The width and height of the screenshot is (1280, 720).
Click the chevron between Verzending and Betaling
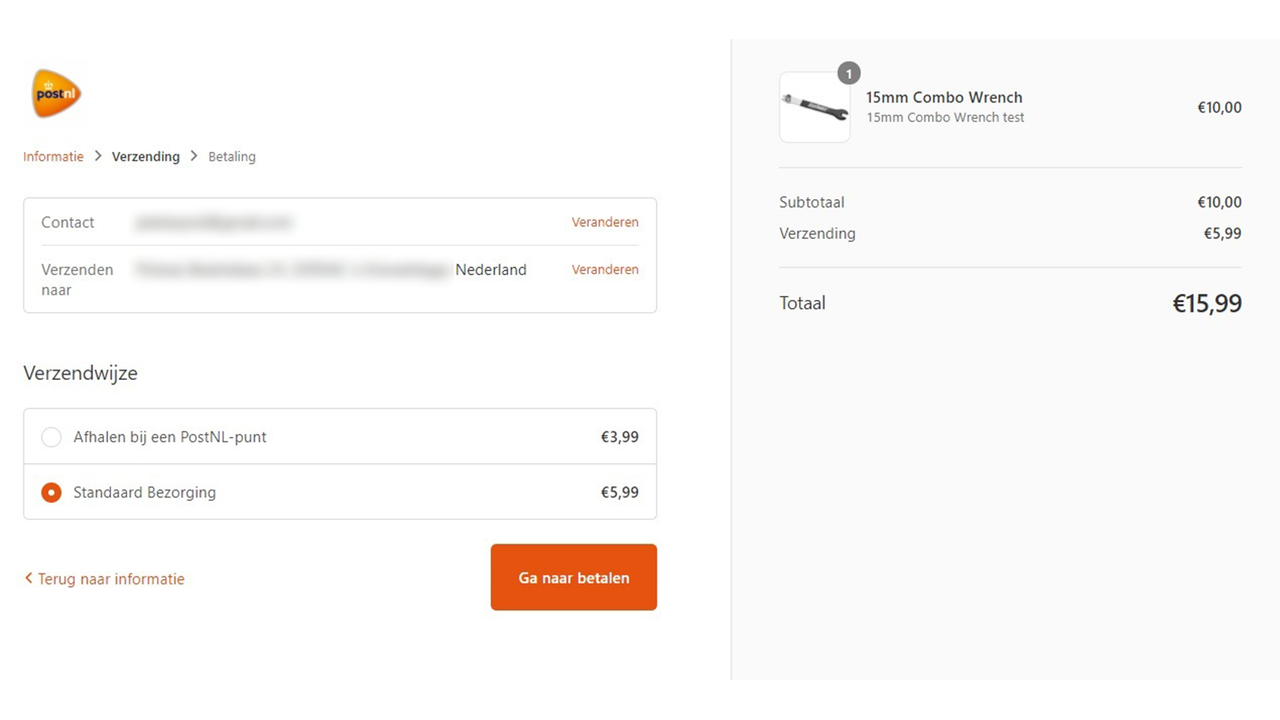[x=193, y=156]
